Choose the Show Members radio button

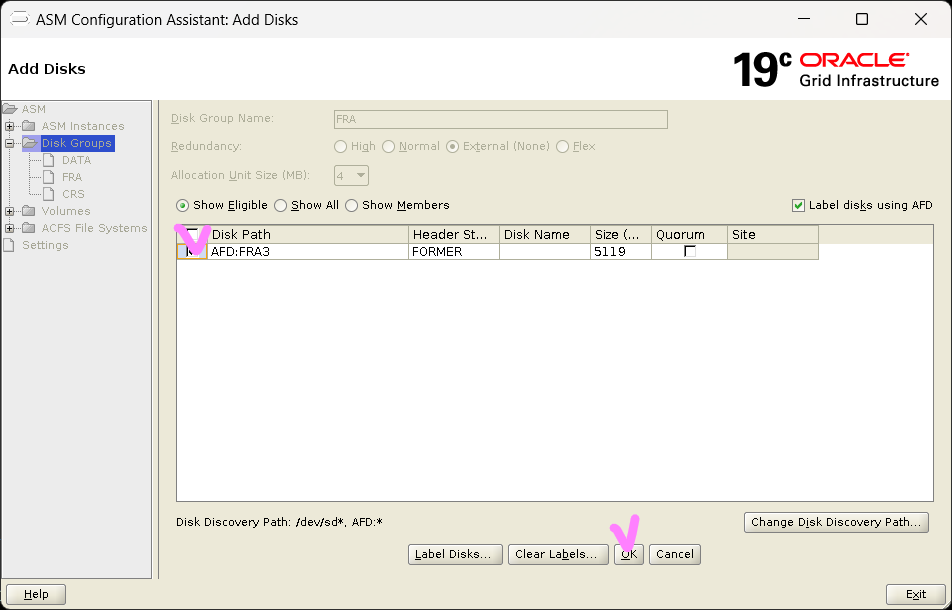tap(351, 206)
